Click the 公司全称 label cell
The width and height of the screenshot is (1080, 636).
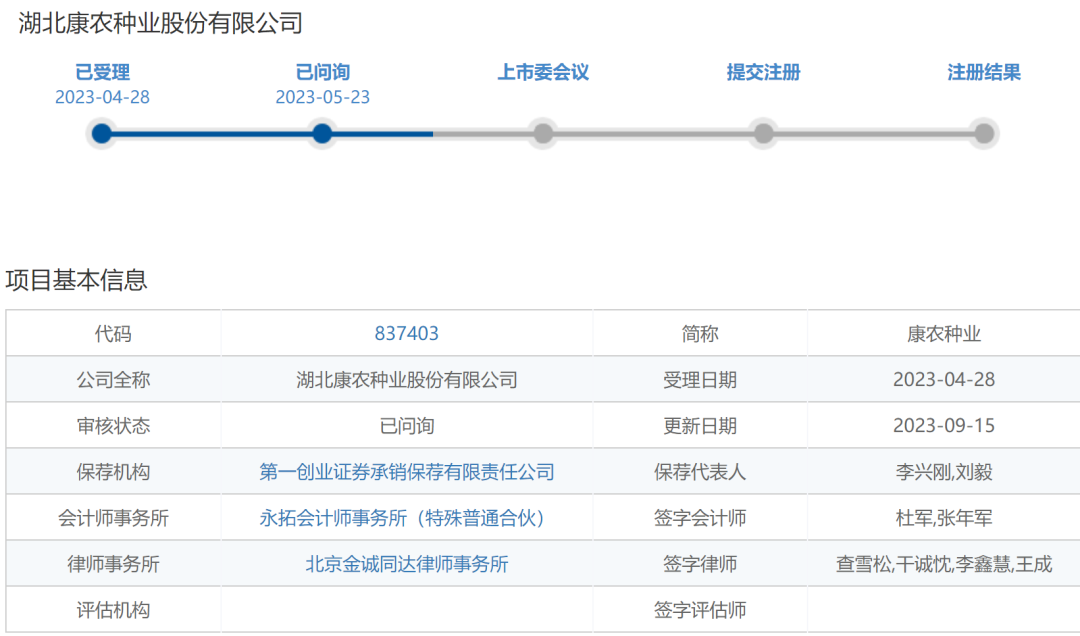coord(114,380)
